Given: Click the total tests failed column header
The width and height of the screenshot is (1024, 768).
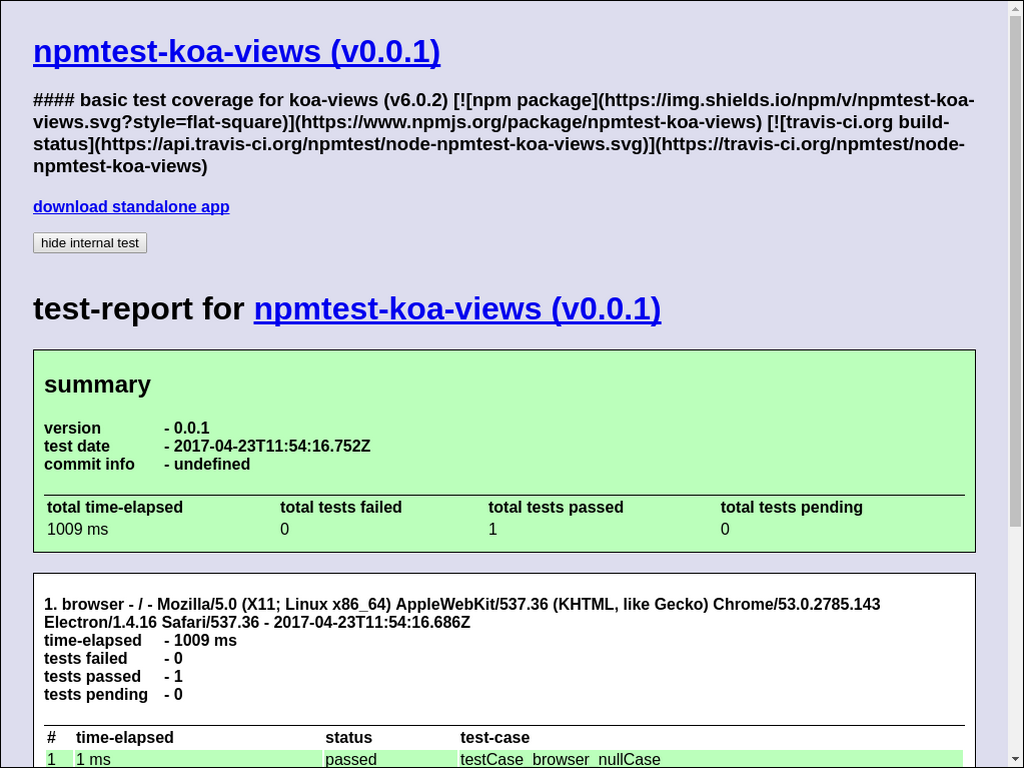Looking at the screenshot, I should pyautogui.click(x=340, y=507).
